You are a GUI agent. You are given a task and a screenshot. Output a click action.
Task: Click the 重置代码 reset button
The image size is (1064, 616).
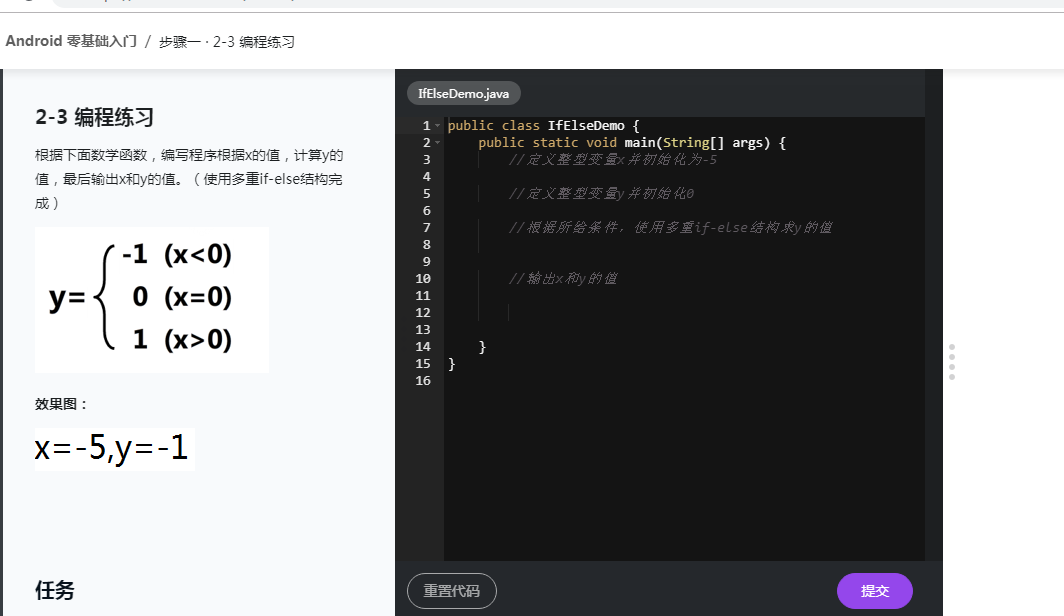(x=452, y=591)
